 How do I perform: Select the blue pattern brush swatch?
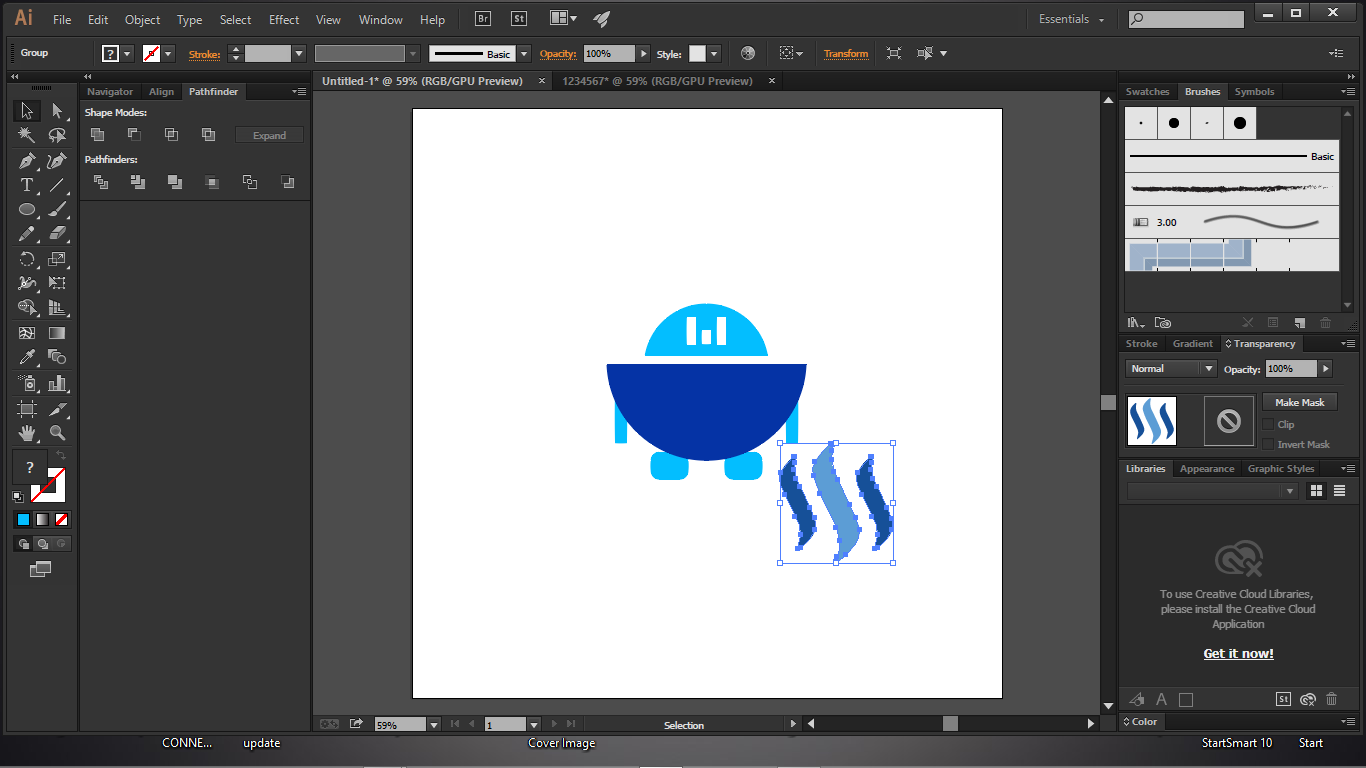click(x=1190, y=255)
